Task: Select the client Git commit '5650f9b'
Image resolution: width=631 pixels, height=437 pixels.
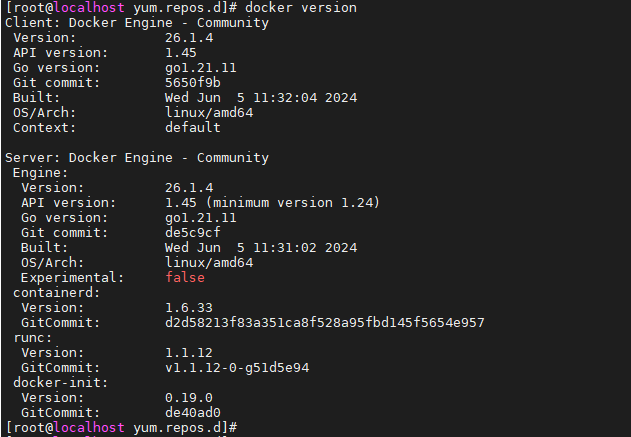Action: [193, 82]
